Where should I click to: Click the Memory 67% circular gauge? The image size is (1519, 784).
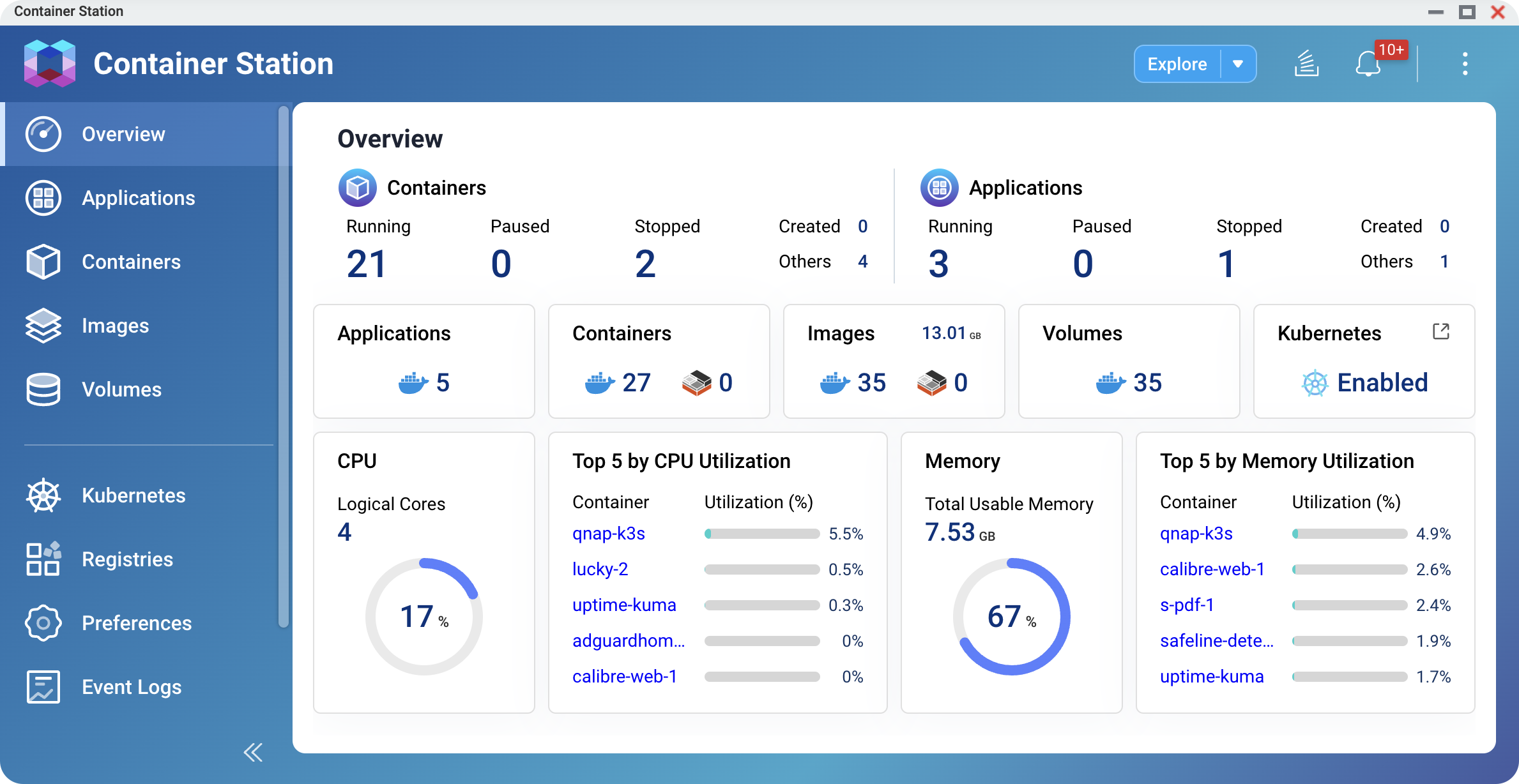coord(1012,617)
